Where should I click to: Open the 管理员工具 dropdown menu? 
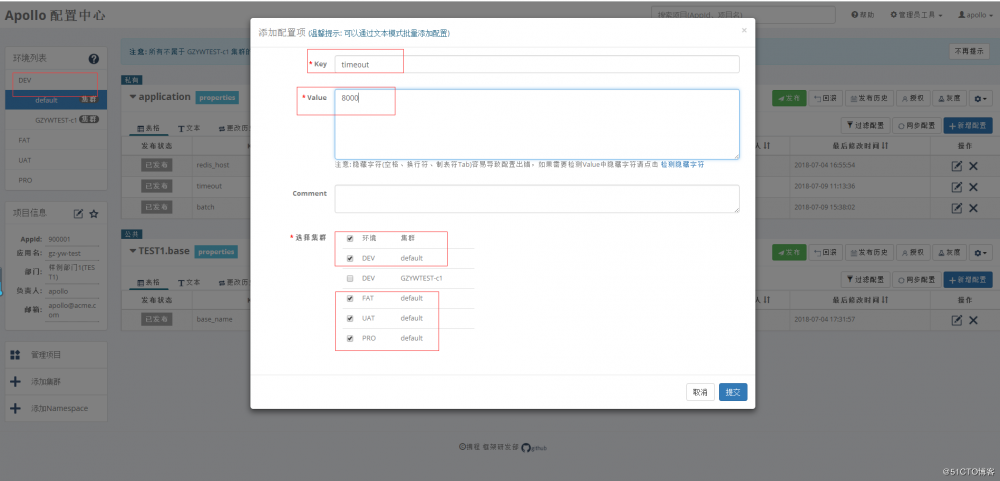[x=916, y=15]
